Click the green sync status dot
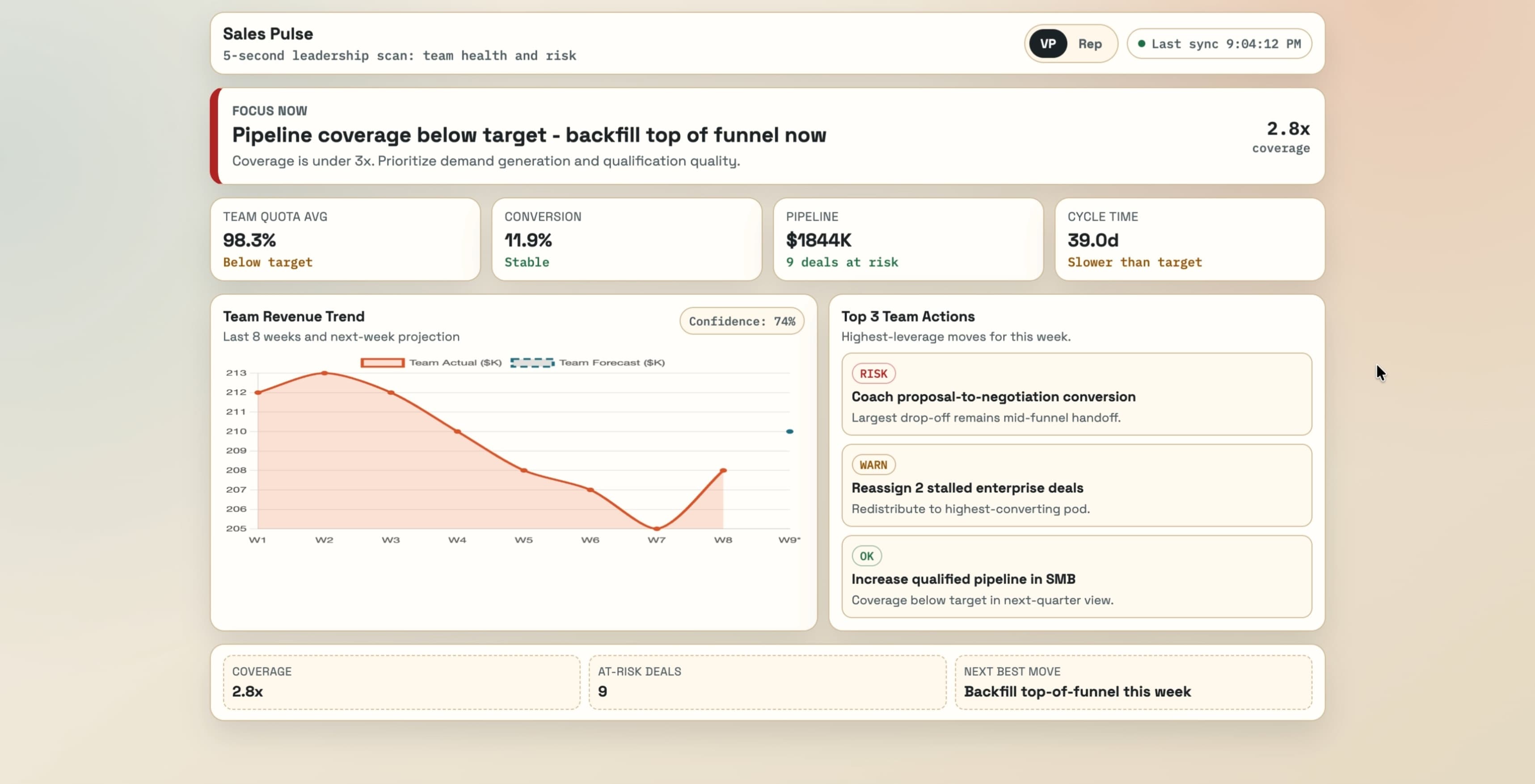Screen dimensions: 1535x784 tap(1141, 43)
